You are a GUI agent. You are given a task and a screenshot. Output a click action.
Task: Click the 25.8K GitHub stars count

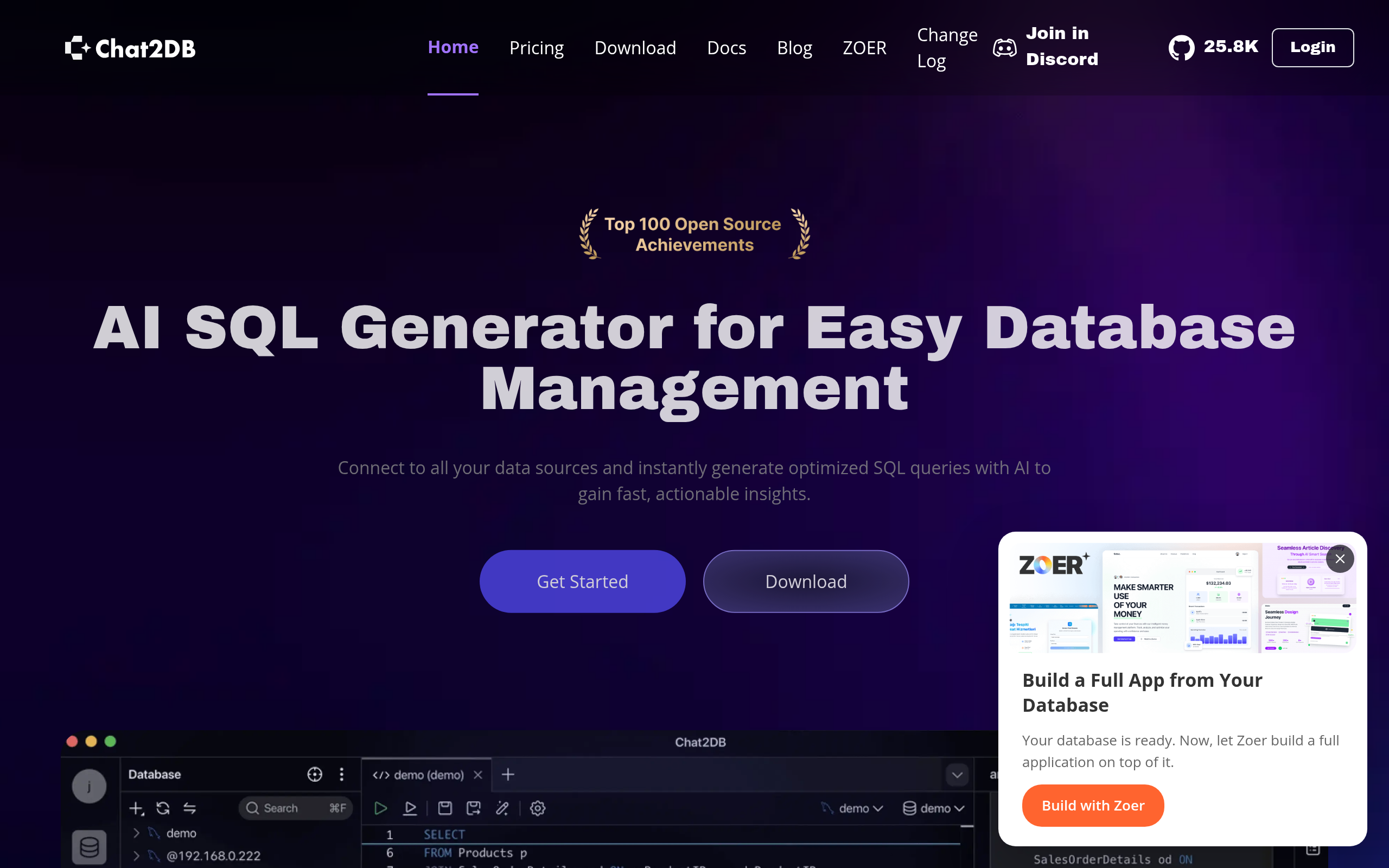coord(1231,47)
